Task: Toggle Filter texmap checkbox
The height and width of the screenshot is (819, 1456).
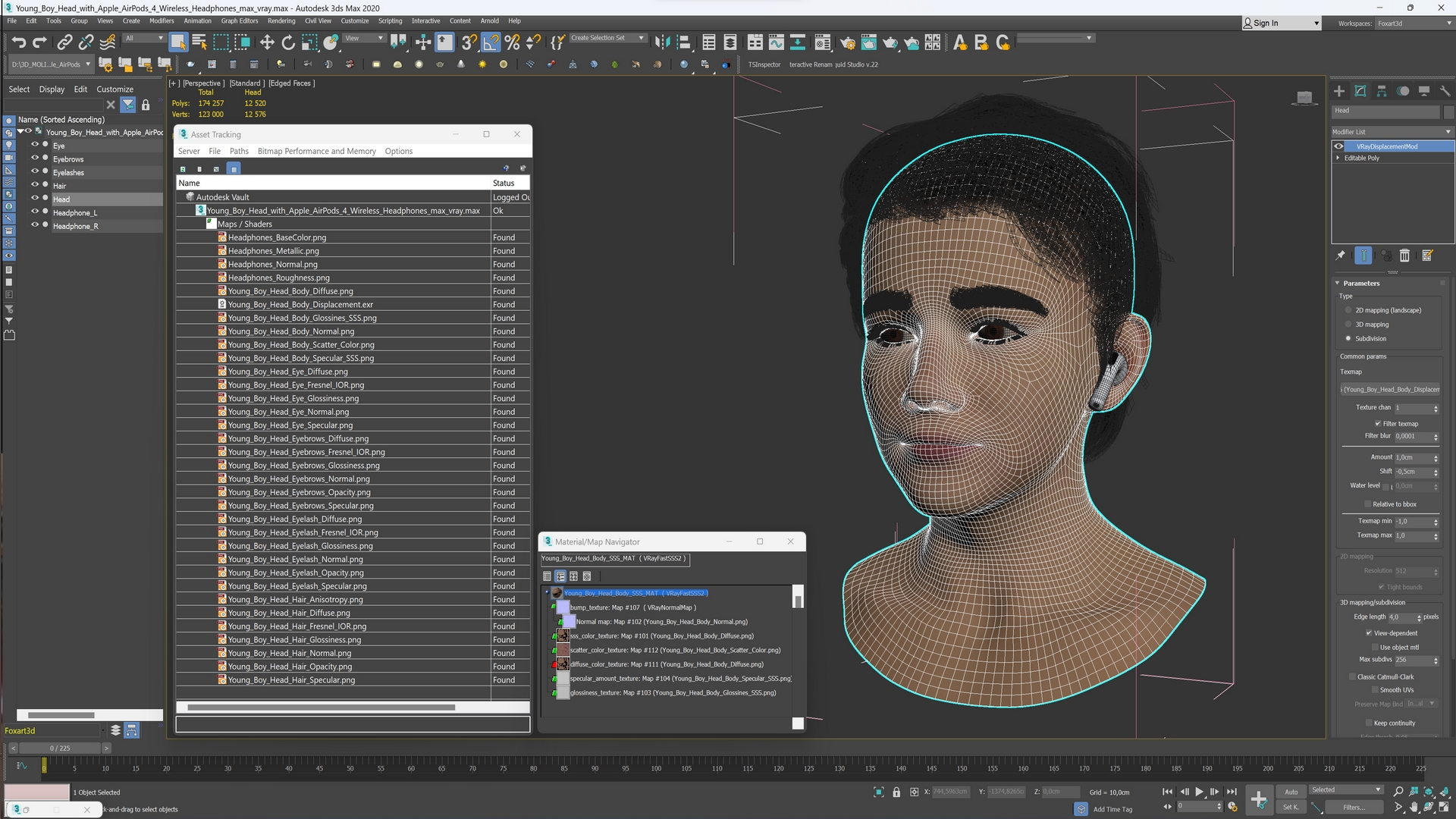Action: 1378,424
